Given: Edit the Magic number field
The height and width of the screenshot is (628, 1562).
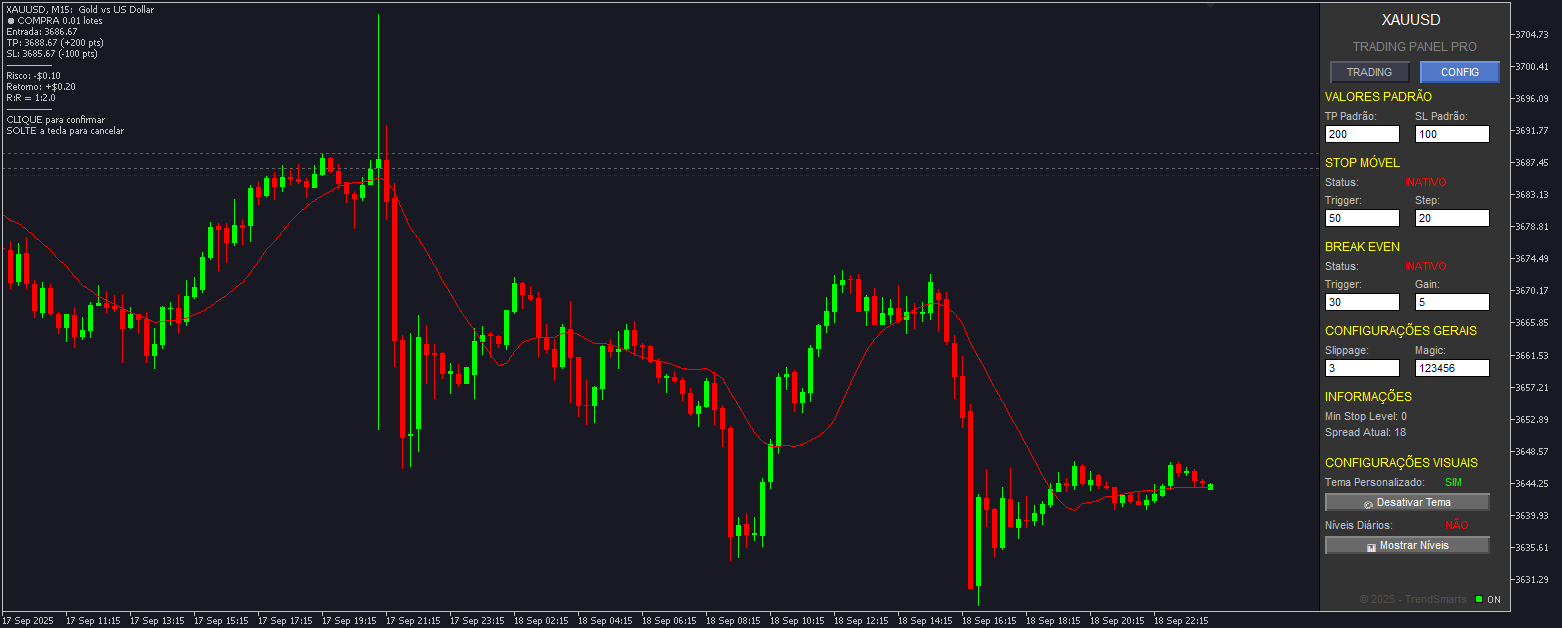Looking at the screenshot, I should click(1451, 368).
